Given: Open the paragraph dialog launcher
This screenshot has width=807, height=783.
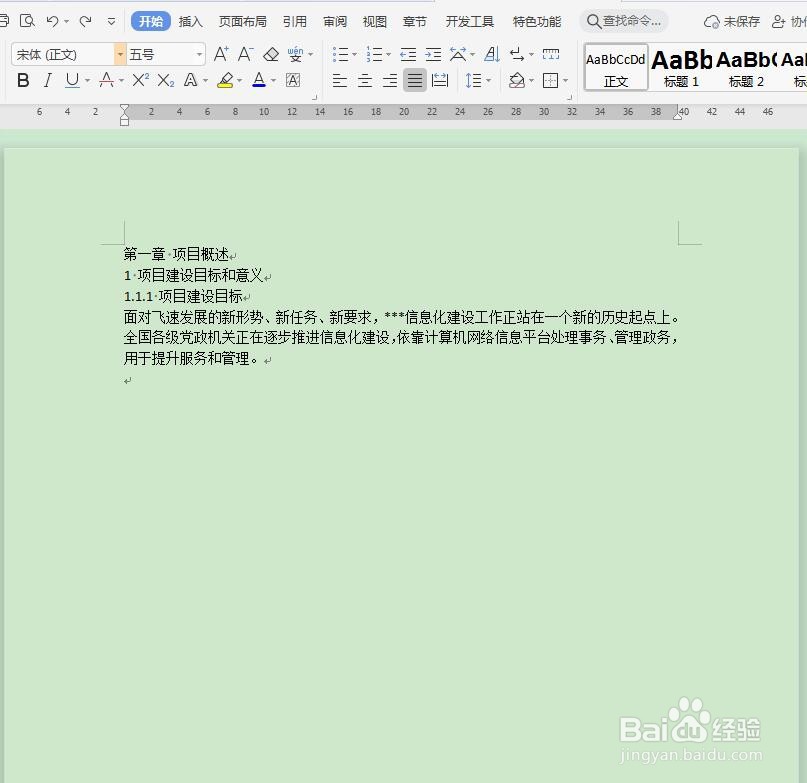Looking at the screenshot, I should (569, 97).
